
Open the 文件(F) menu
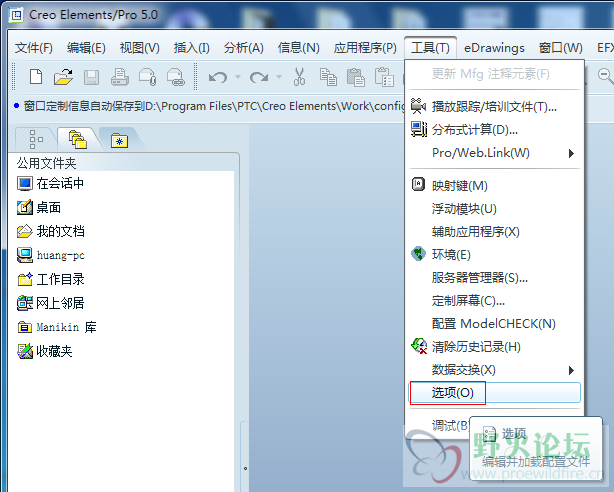click(34, 48)
